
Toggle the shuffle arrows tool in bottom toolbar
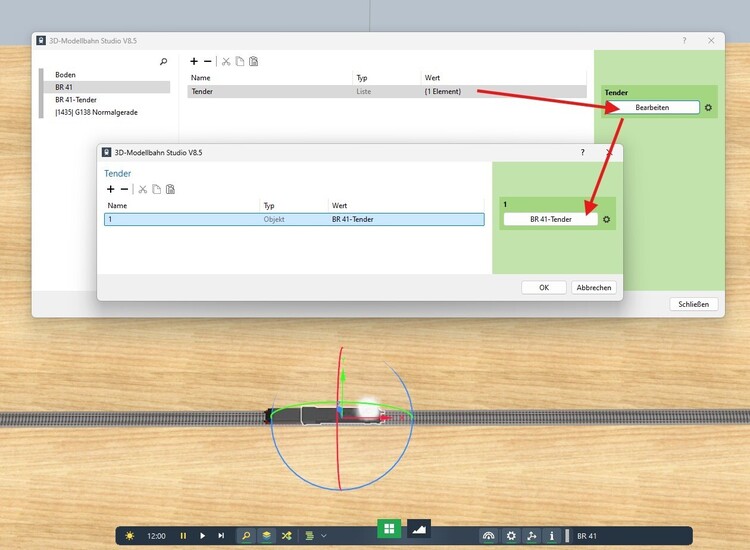pos(287,536)
